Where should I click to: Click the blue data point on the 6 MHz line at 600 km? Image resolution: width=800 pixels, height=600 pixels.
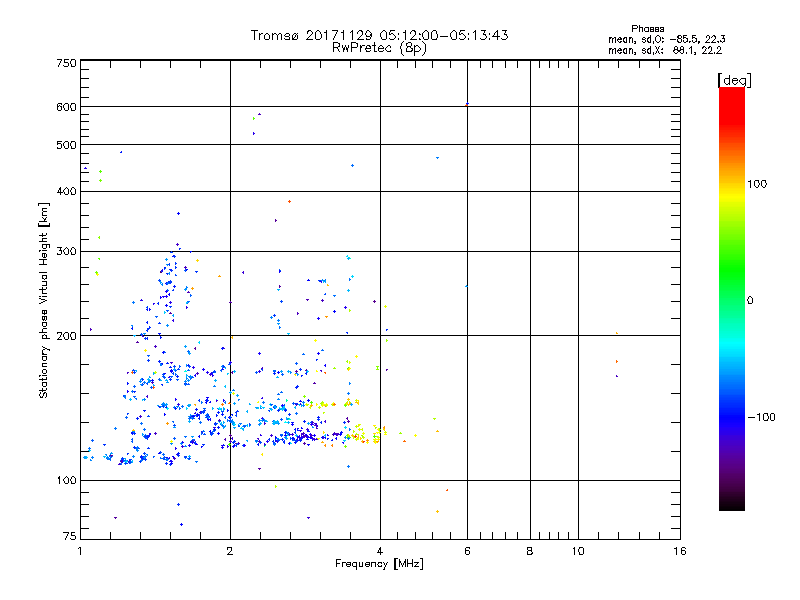pyautogui.click(x=467, y=104)
